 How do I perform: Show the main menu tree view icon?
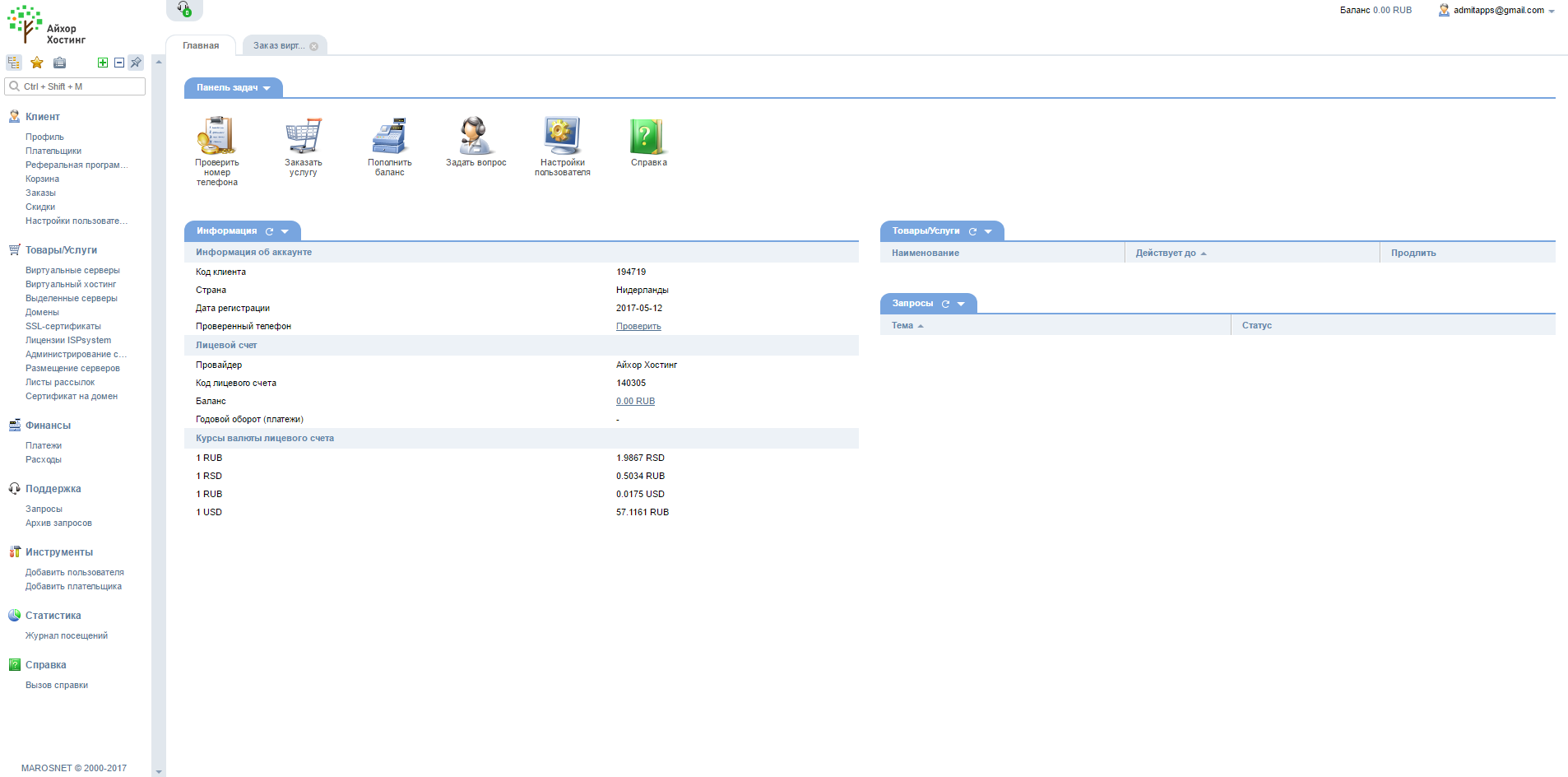pyautogui.click(x=14, y=63)
